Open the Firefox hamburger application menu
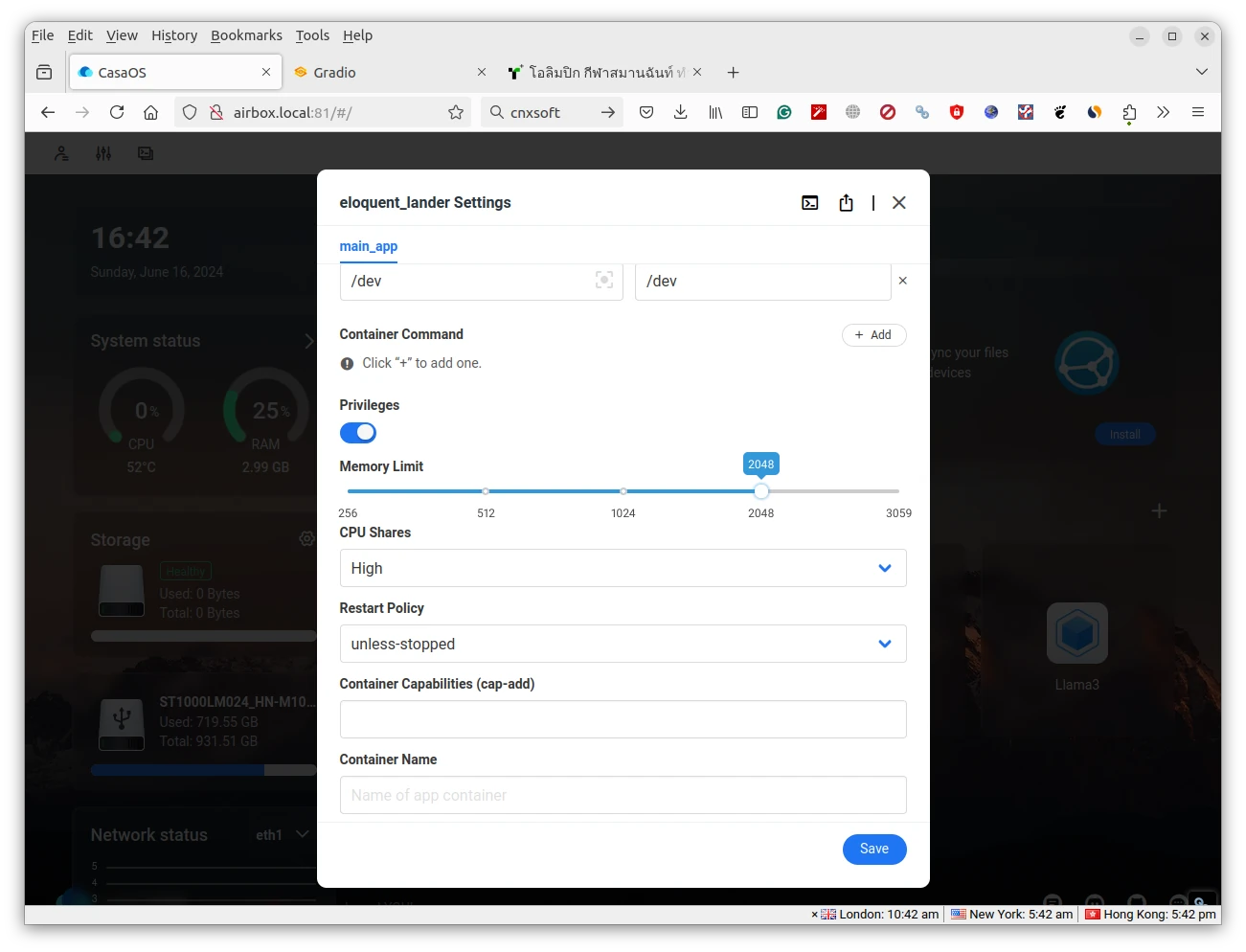 tap(1198, 112)
